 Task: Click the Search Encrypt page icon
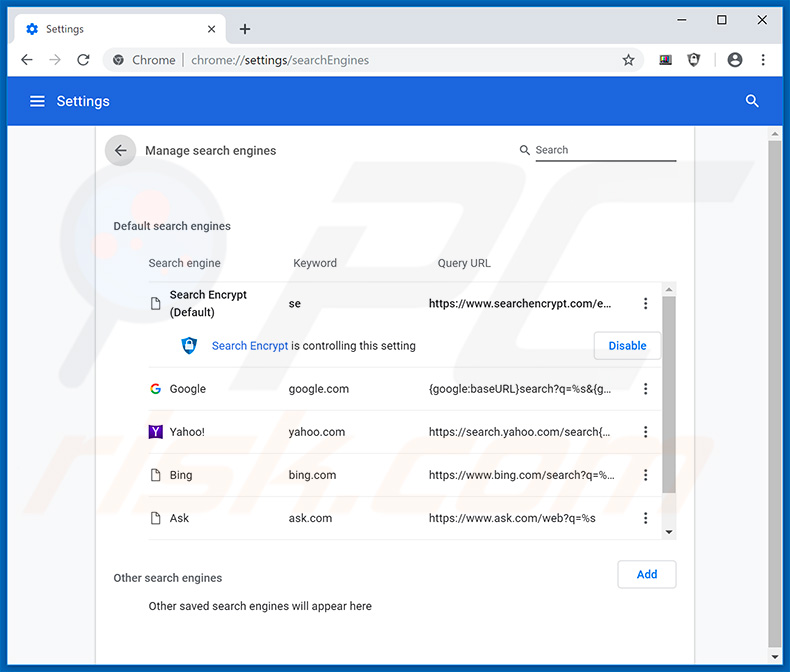click(156, 303)
